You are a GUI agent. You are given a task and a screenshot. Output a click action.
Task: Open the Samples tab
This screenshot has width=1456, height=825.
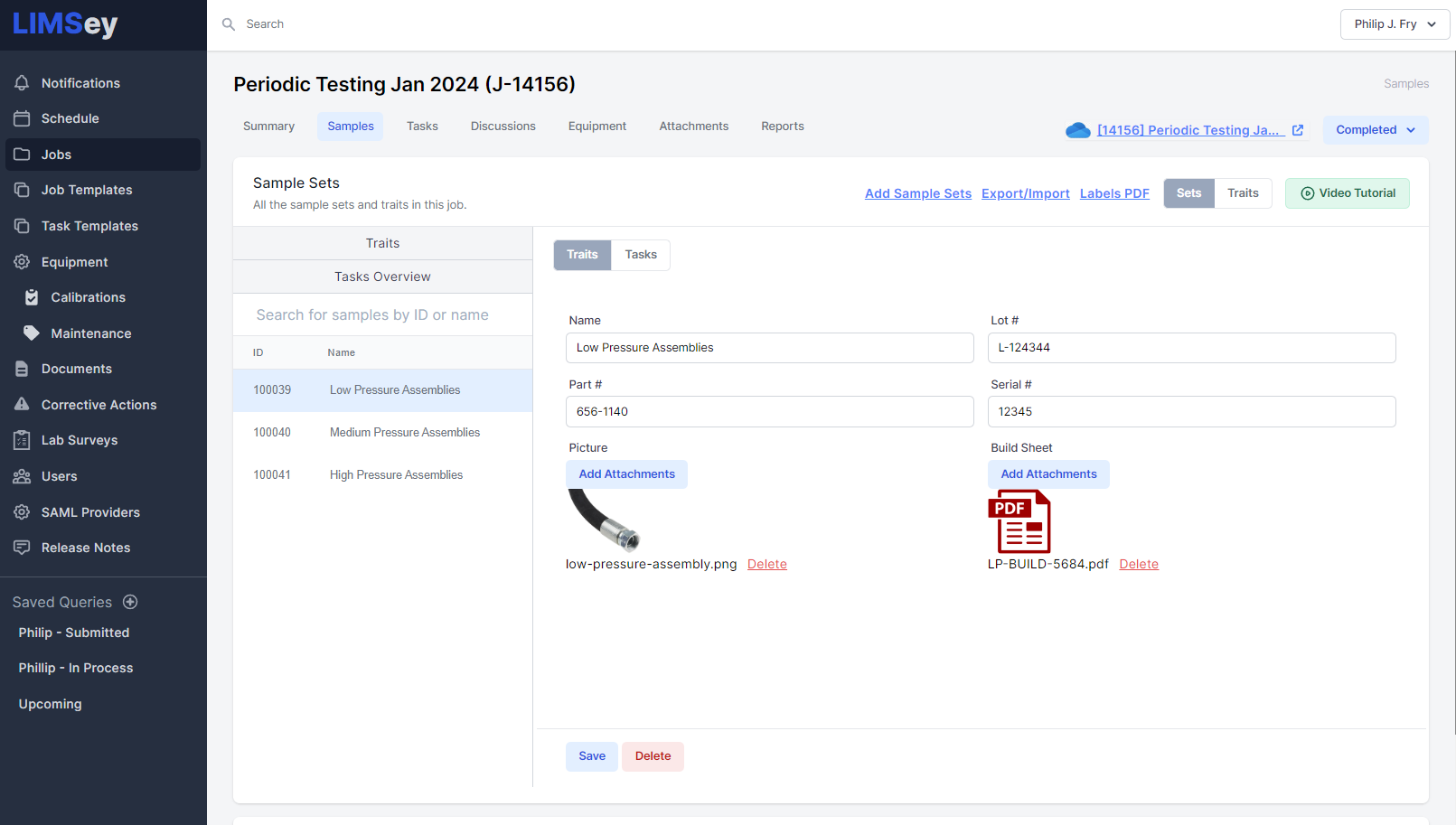351,127
